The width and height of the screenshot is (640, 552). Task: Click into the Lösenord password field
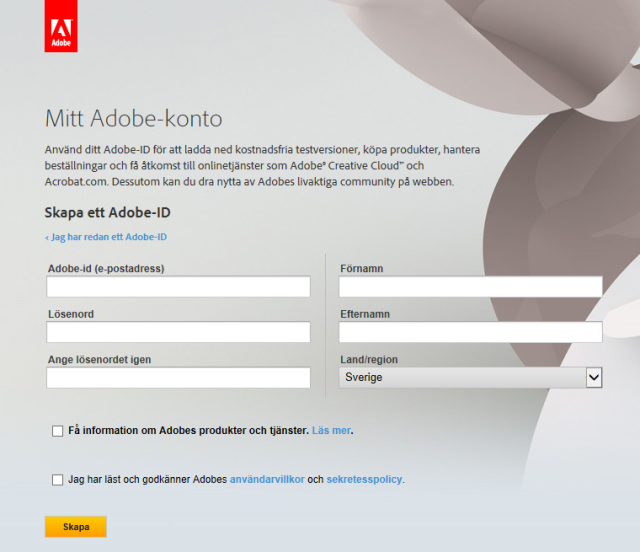pos(178,332)
